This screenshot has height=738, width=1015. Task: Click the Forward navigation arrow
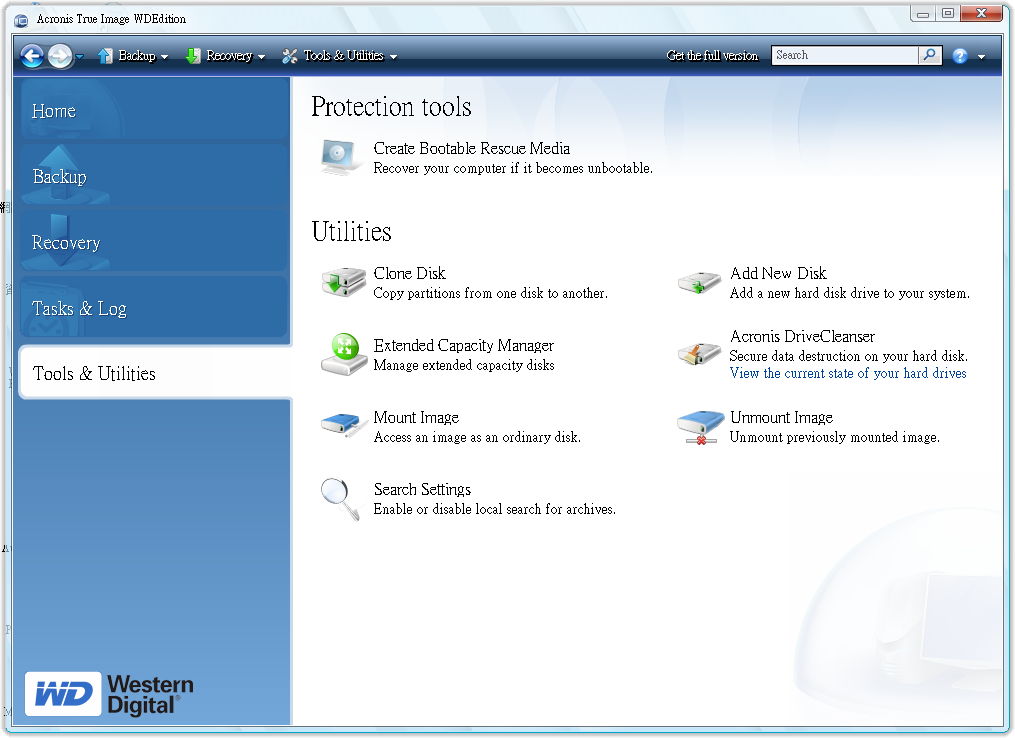click(x=60, y=56)
